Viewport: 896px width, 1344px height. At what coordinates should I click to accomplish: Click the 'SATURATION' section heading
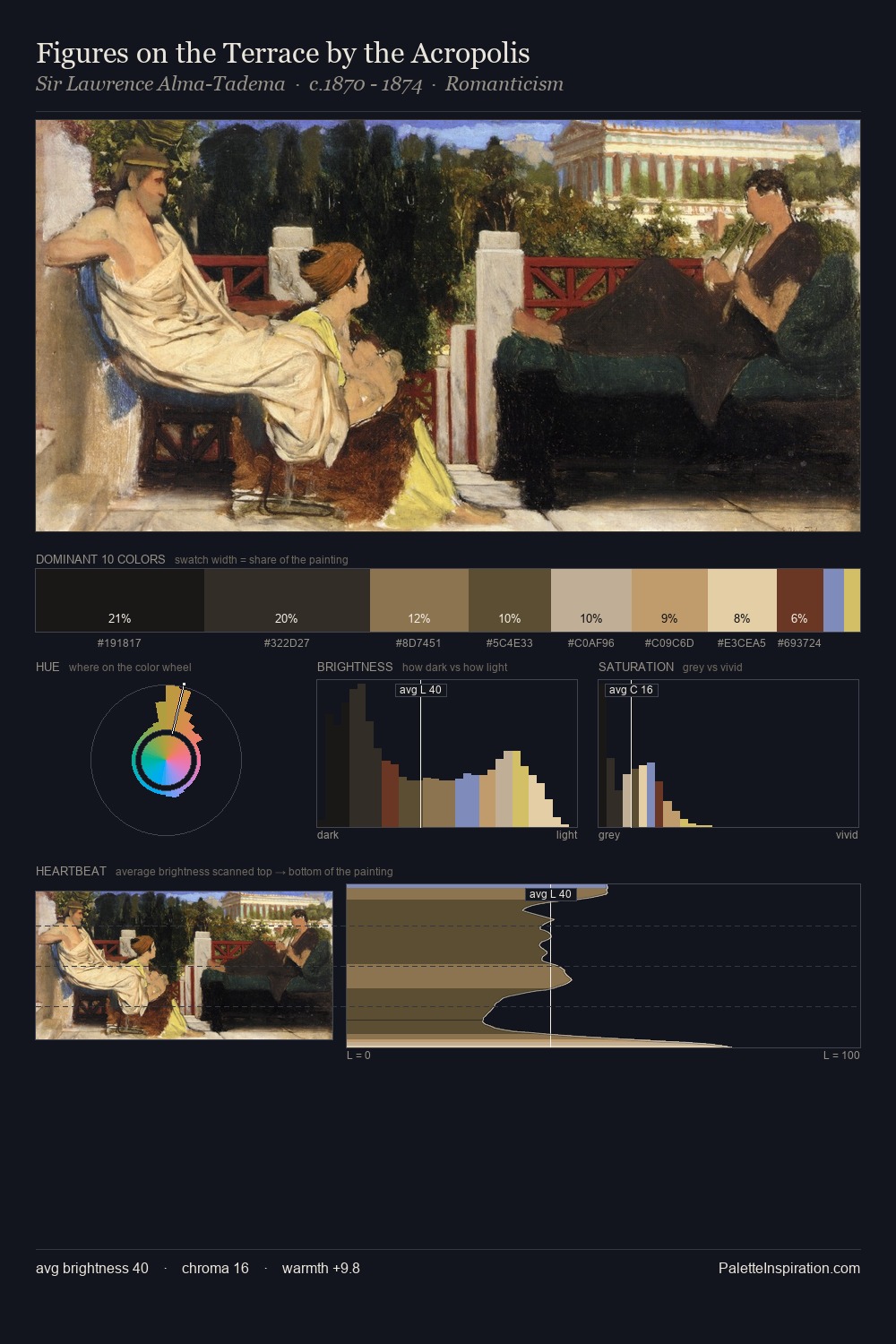636,667
